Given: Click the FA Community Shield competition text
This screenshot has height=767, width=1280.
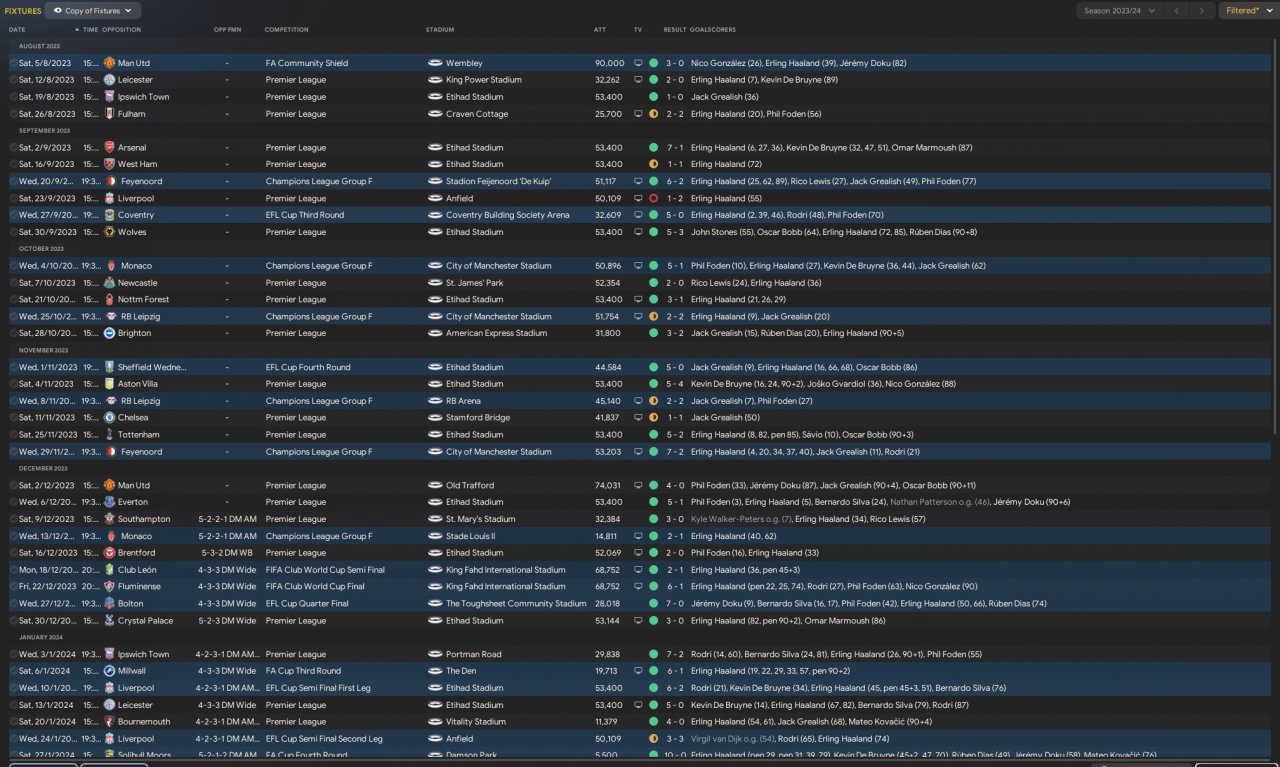Looking at the screenshot, I should [x=307, y=63].
